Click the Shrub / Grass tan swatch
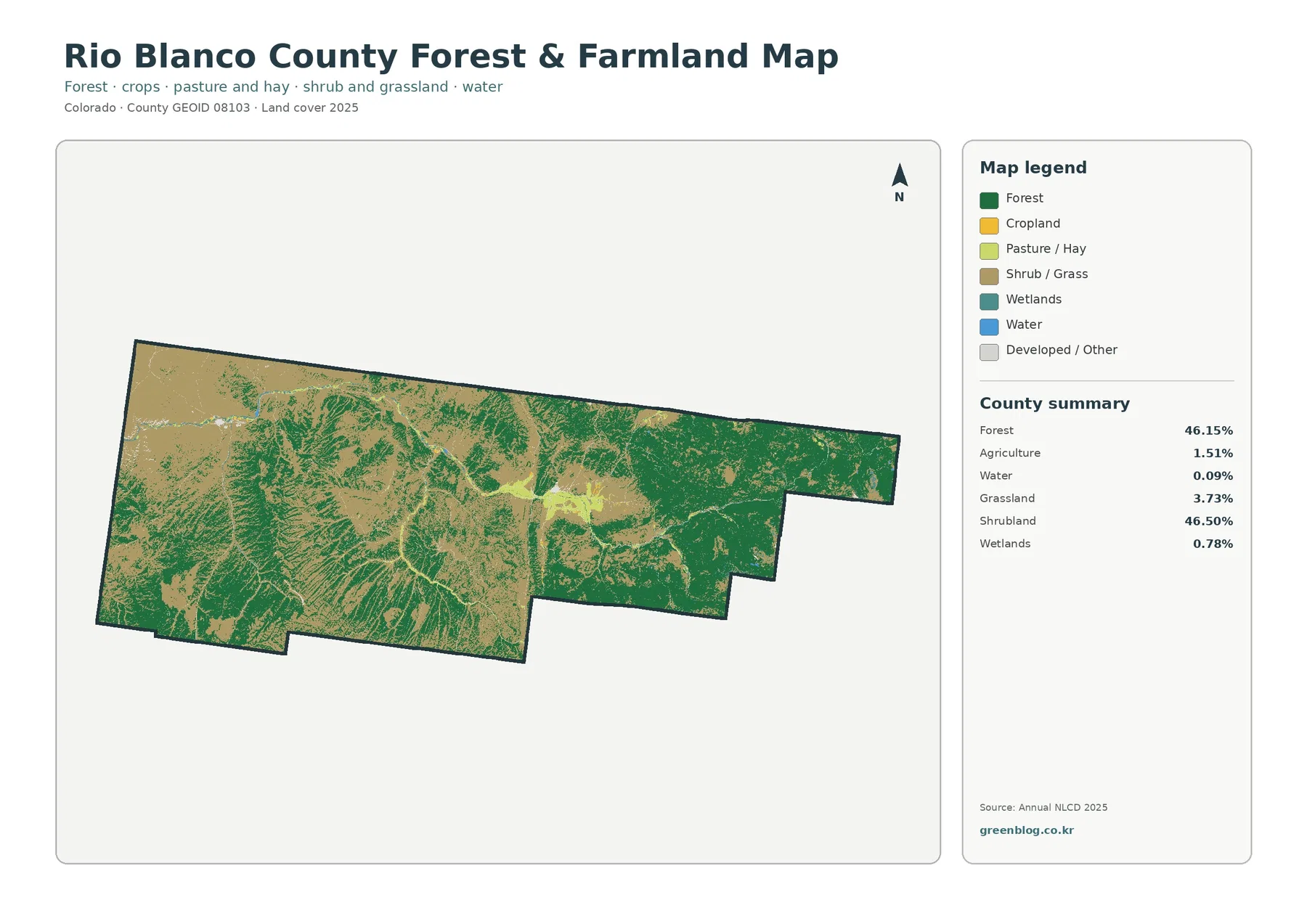Screen dimensions: 1307x924 (x=989, y=277)
